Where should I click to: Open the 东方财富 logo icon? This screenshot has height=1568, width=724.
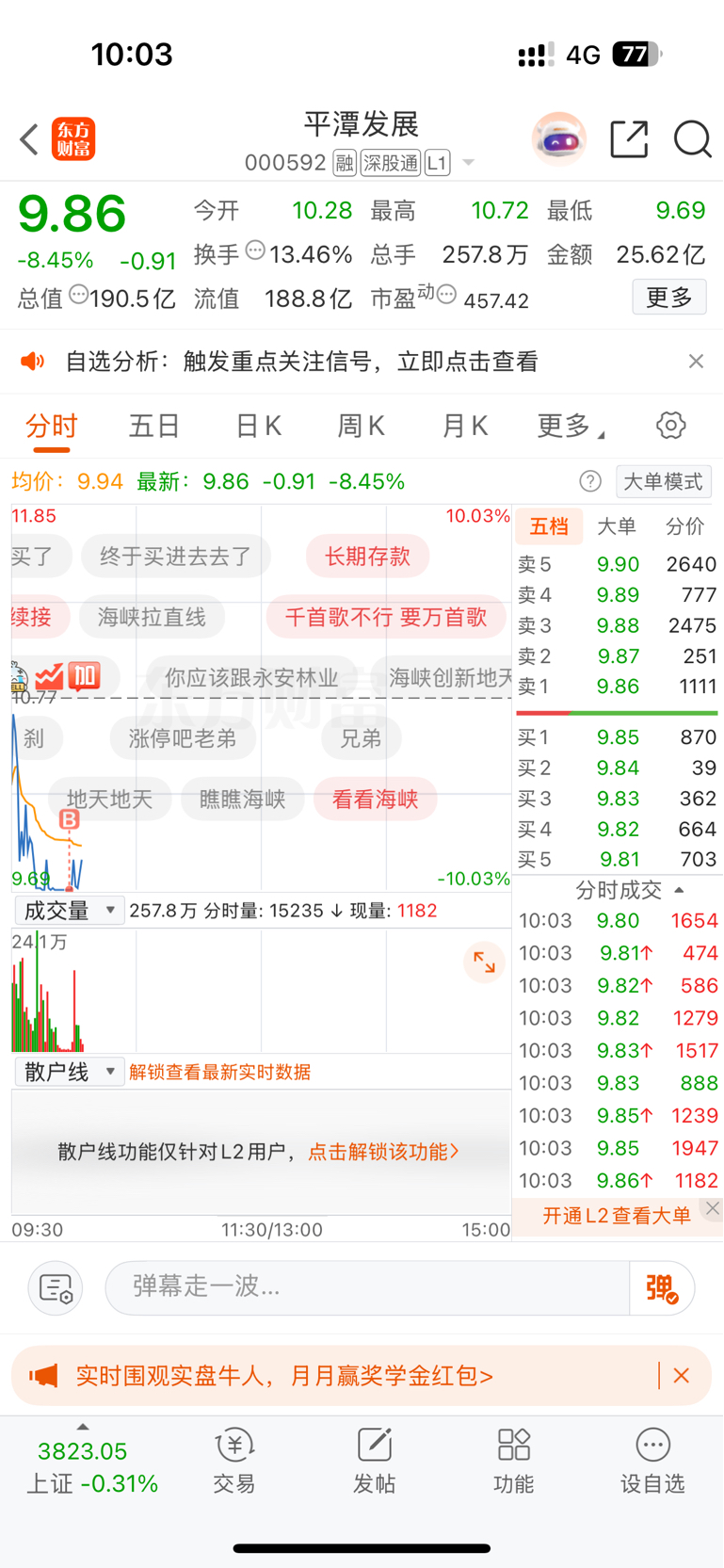pyautogui.click(x=73, y=139)
